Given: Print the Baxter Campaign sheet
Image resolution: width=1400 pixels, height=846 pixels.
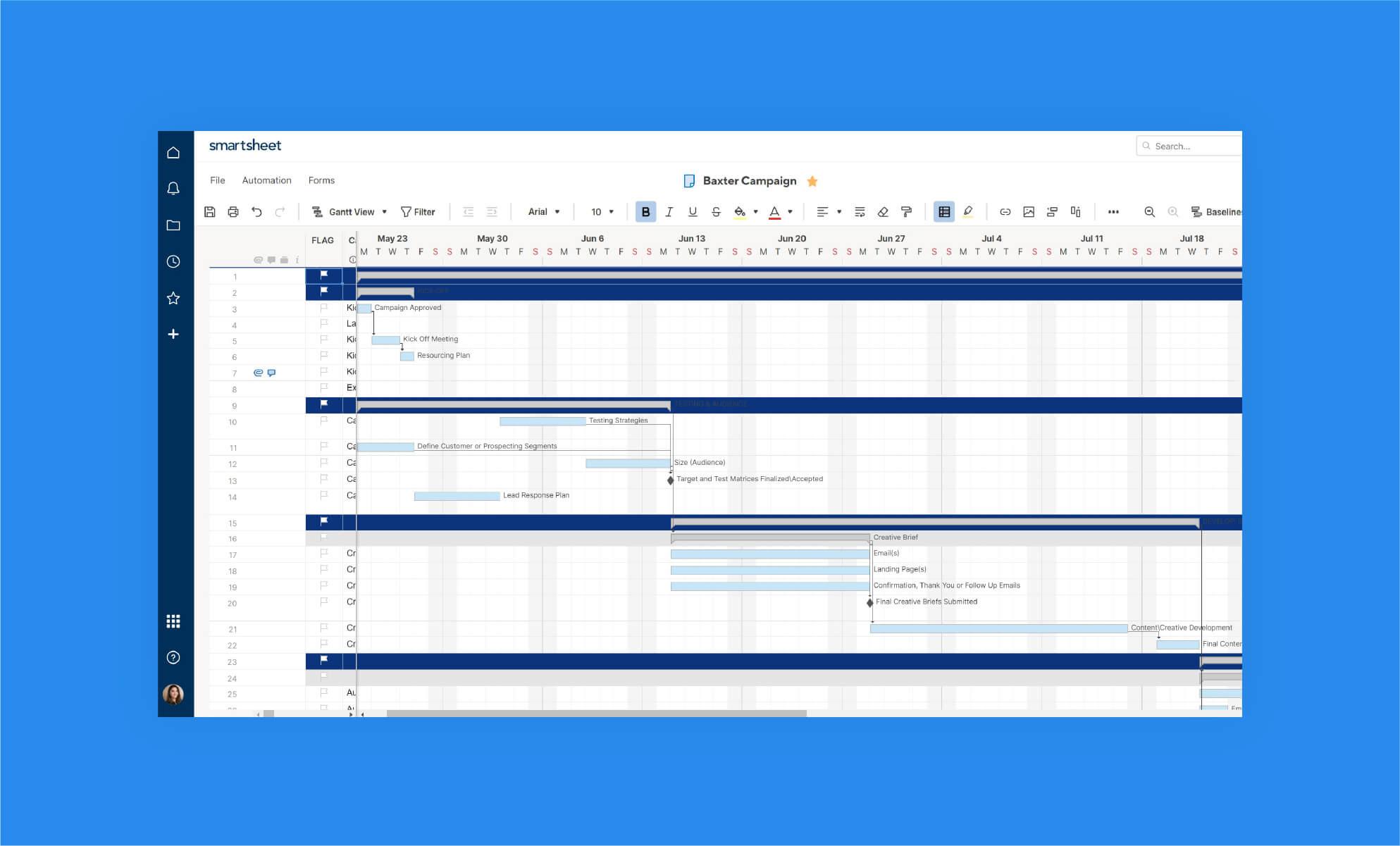Looking at the screenshot, I should [x=233, y=211].
